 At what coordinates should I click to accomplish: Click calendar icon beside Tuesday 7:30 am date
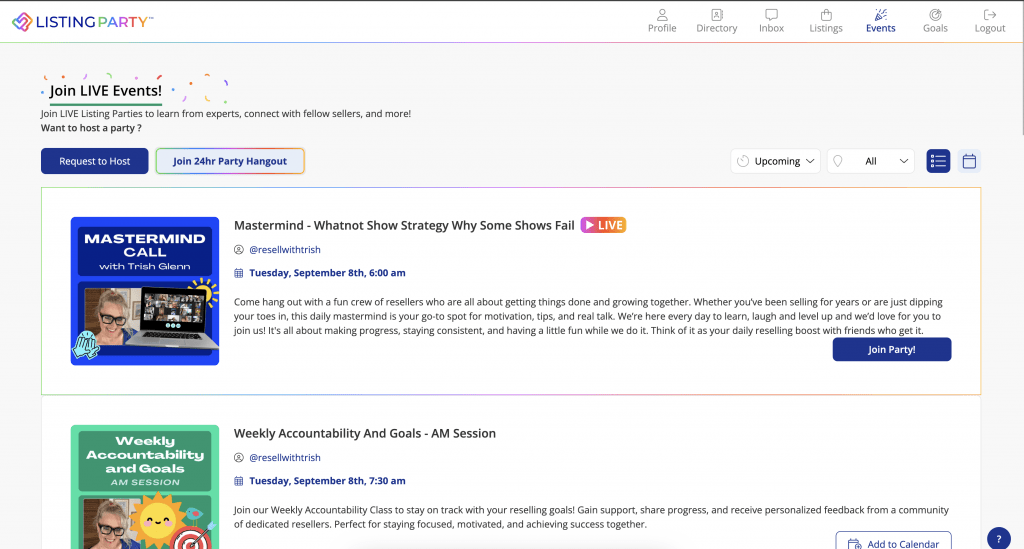pyautogui.click(x=239, y=481)
